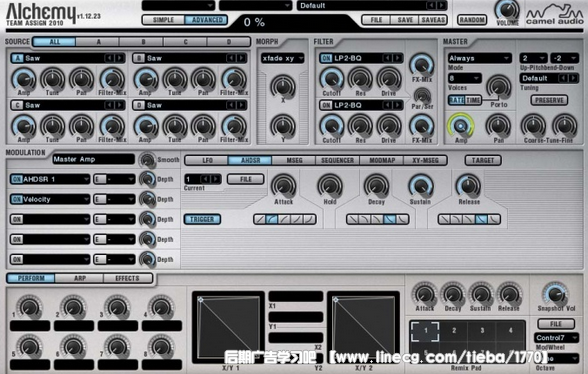Select next waveform arrow for source B
The height and width of the screenshot is (374, 588).
242,58
